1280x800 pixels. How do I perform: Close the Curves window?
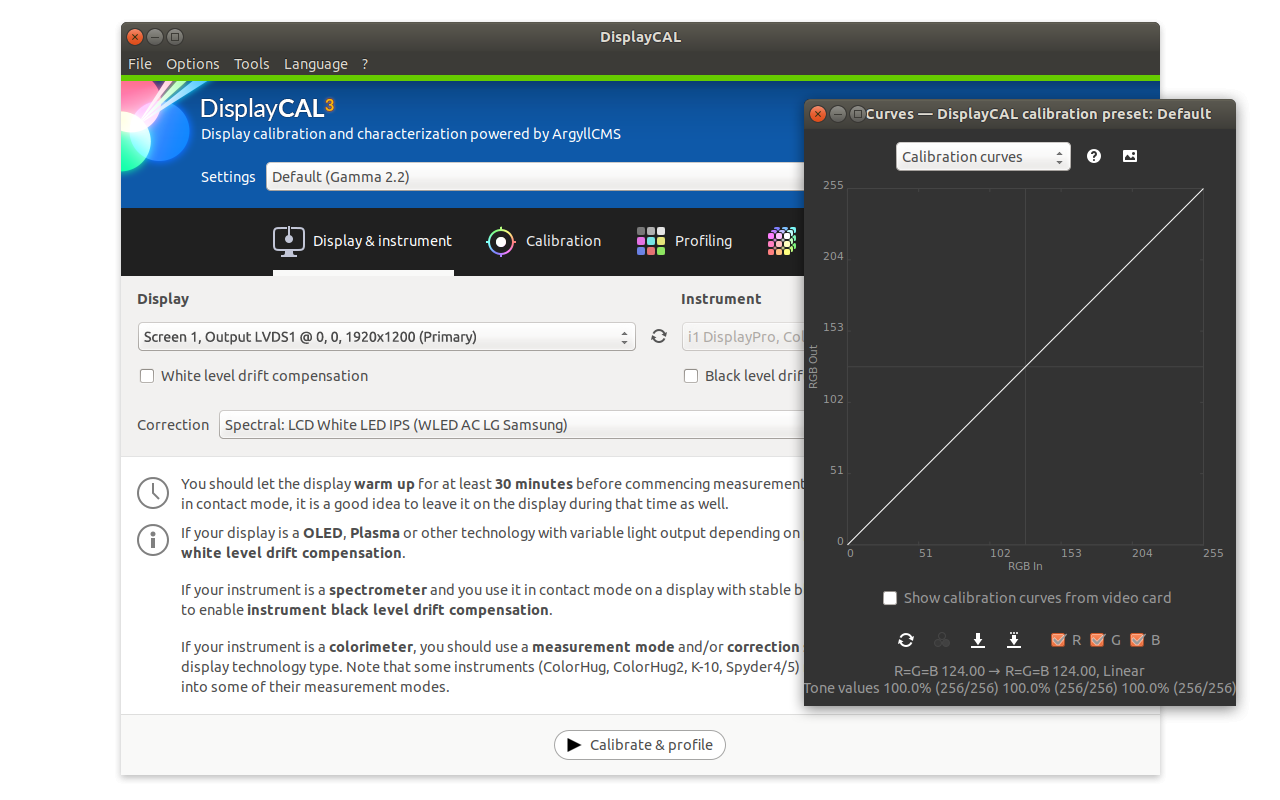(x=818, y=114)
